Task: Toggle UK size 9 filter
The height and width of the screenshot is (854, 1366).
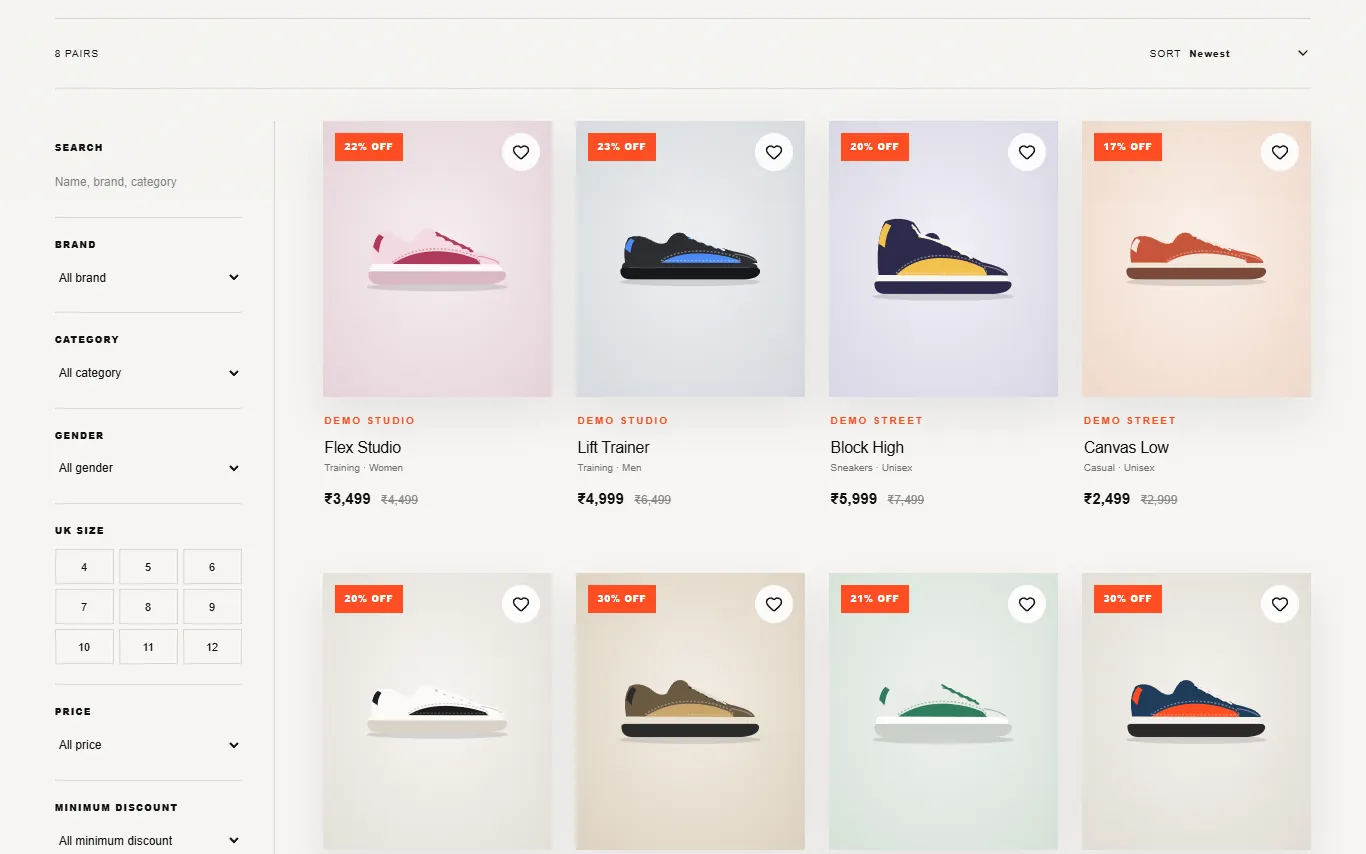Action: pyautogui.click(x=212, y=607)
